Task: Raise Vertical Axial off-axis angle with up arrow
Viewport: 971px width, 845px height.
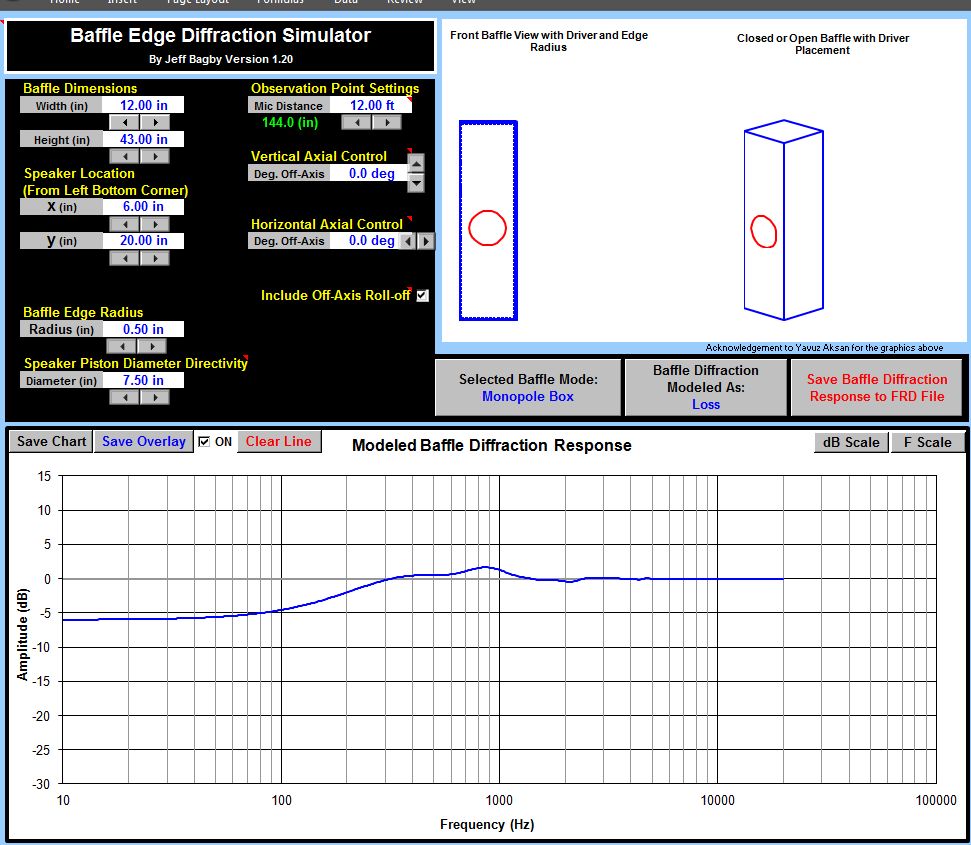Action: tap(416, 164)
